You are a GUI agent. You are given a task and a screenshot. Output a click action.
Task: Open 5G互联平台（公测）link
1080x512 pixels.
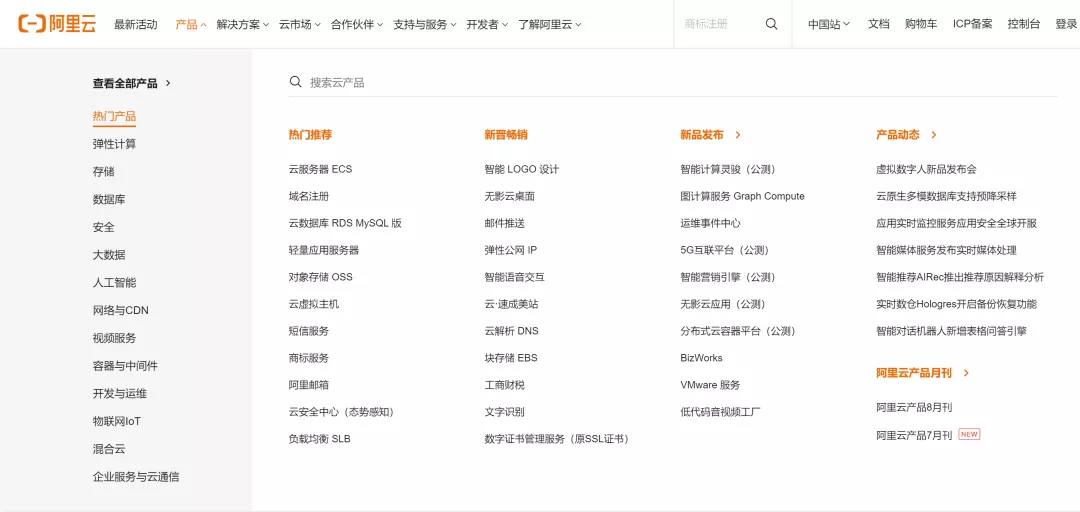click(x=725, y=250)
